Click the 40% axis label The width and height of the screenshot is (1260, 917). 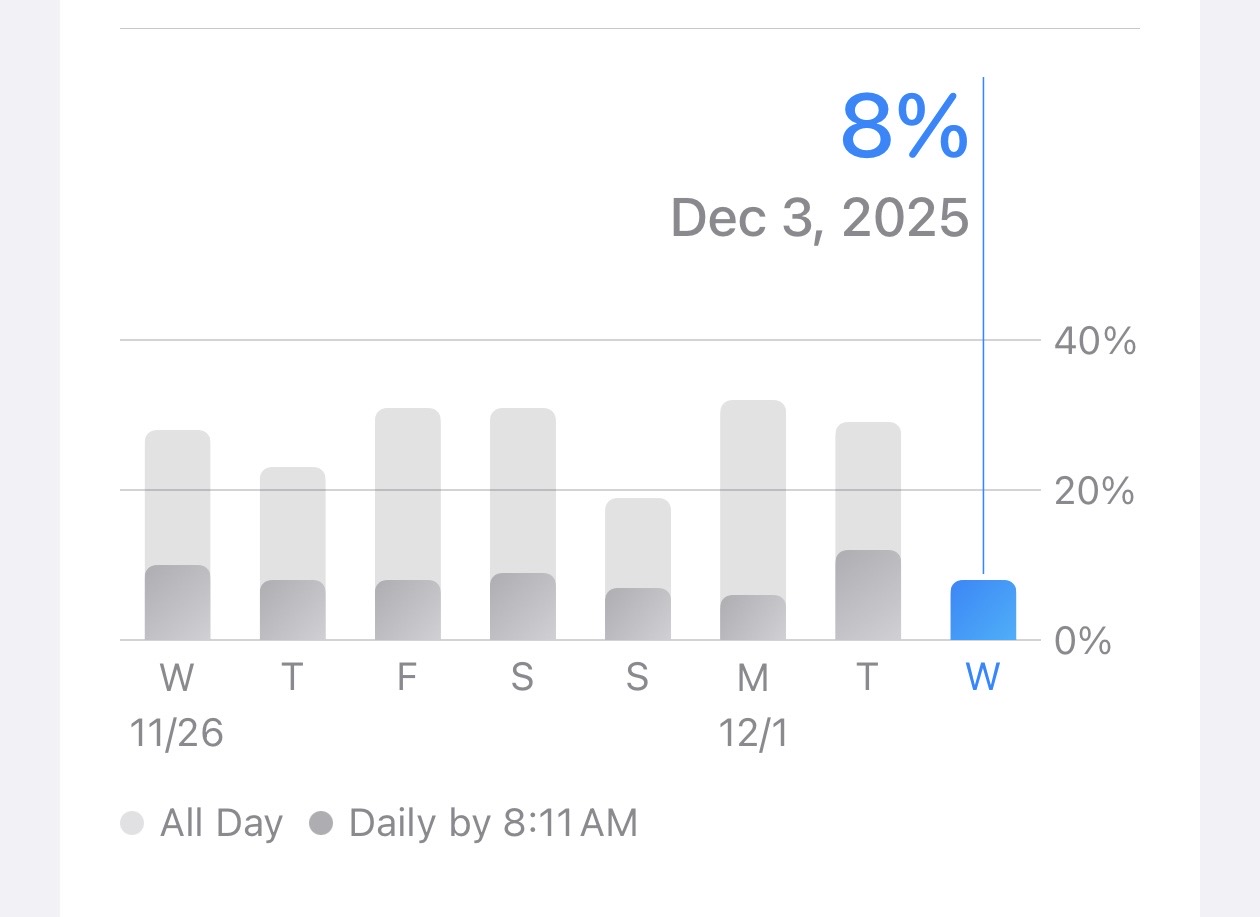pos(1095,342)
